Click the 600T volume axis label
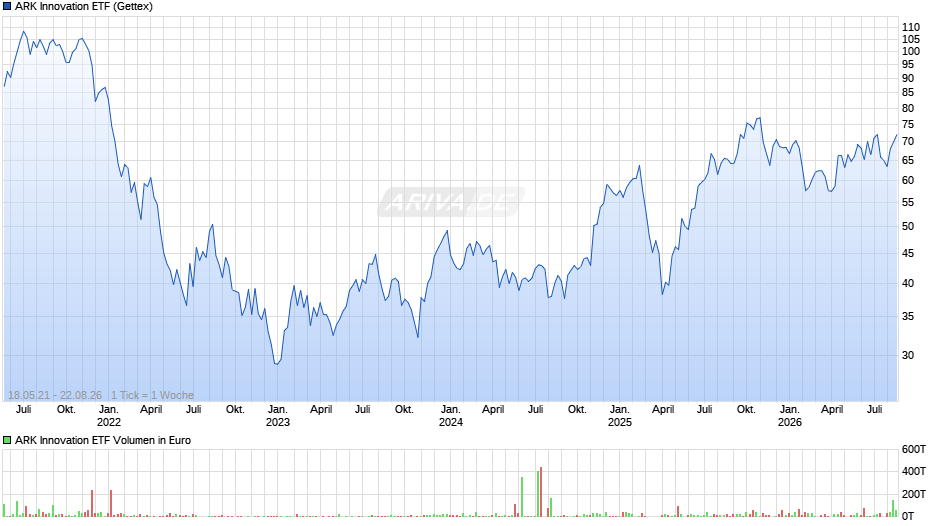940x526 pixels. [914, 449]
